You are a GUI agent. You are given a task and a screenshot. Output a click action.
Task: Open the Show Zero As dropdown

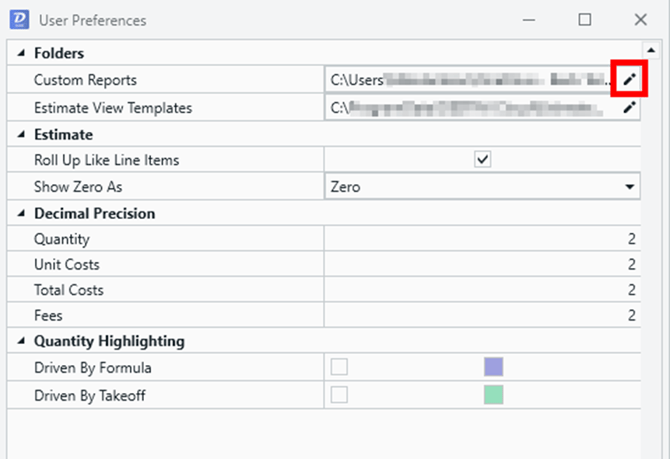[629, 187]
